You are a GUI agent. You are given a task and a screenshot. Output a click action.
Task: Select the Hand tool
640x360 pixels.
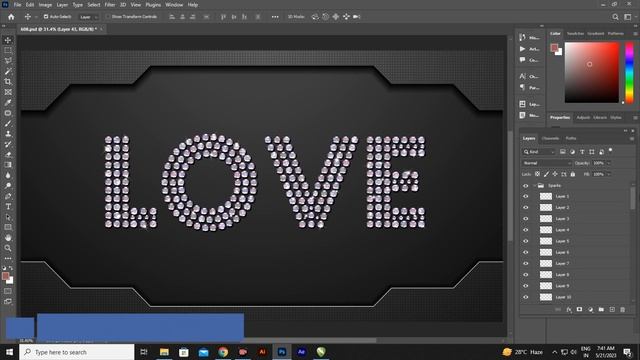tap(8, 238)
